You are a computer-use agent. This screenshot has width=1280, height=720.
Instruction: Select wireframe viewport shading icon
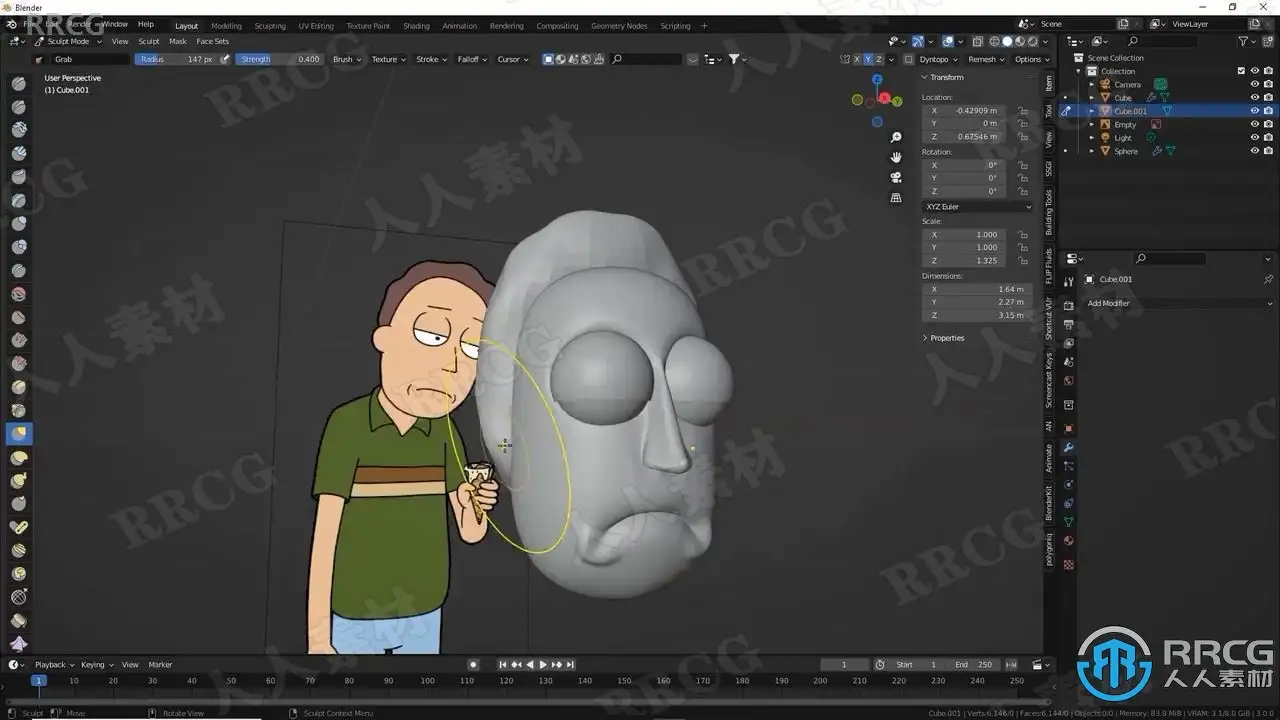pyautogui.click(x=994, y=41)
